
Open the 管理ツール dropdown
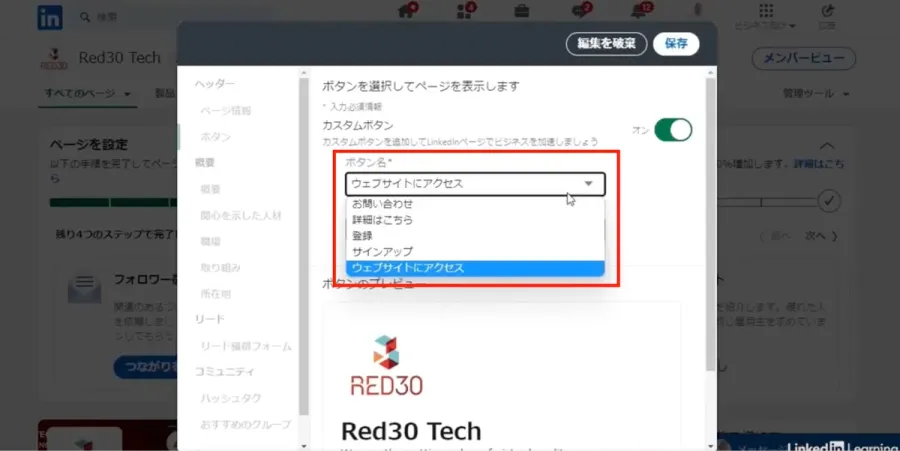(x=816, y=94)
